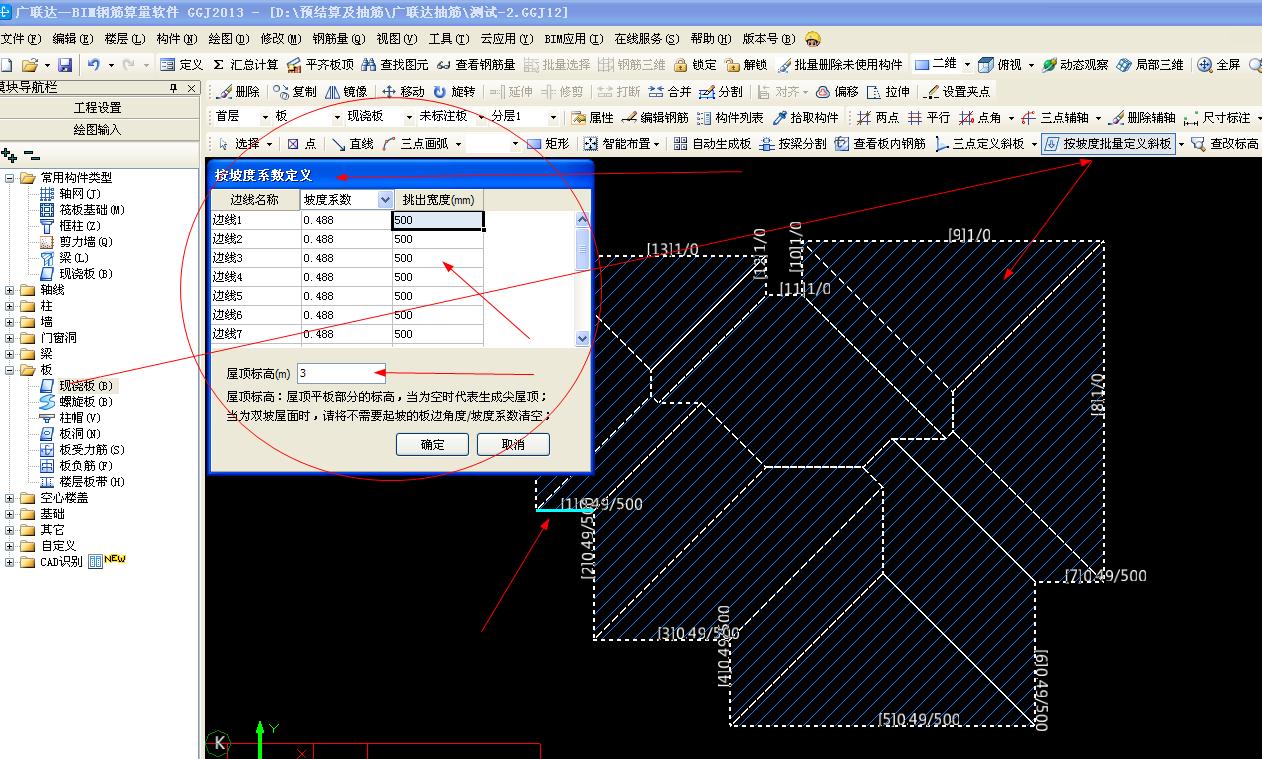Click 两点 auxiliary axis tool
The height and width of the screenshot is (759, 1262).
tap(877, 117)
